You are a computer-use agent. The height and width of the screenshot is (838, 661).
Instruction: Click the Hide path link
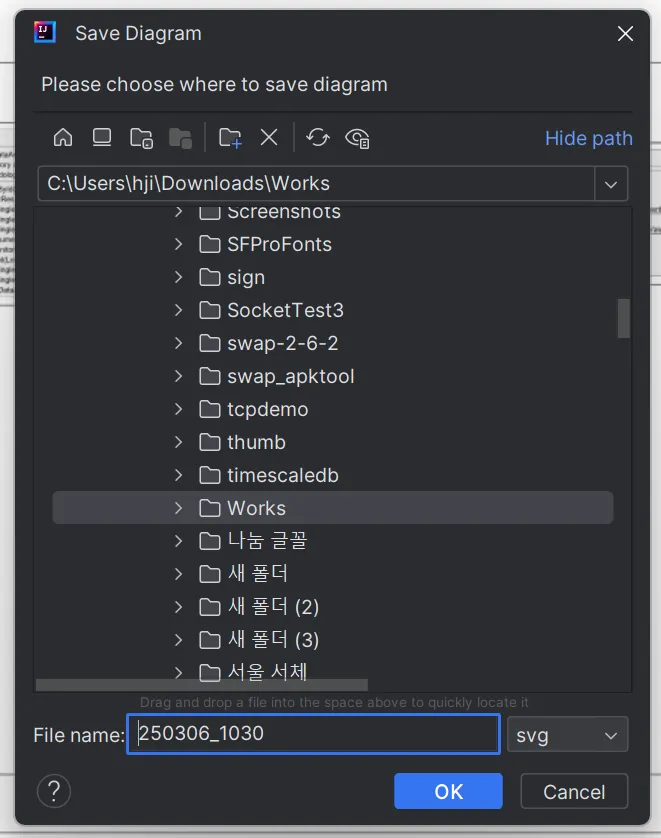(x=589, y=138)
